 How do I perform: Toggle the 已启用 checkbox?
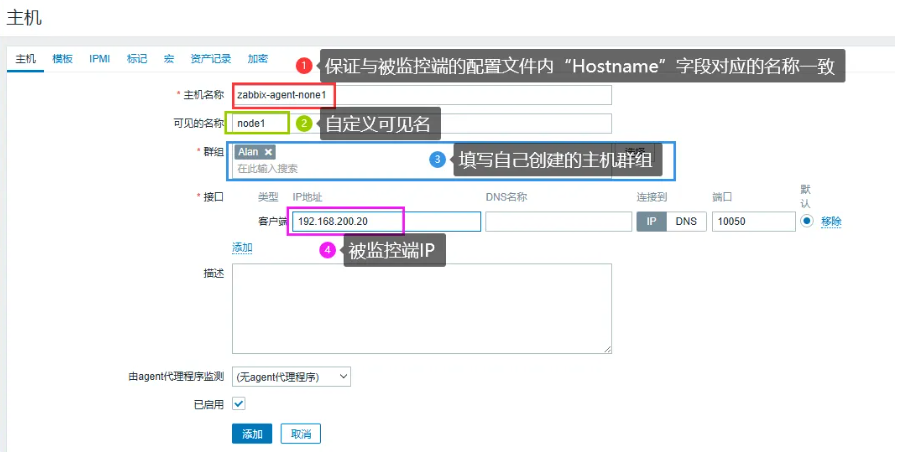(x=239, y=404)
